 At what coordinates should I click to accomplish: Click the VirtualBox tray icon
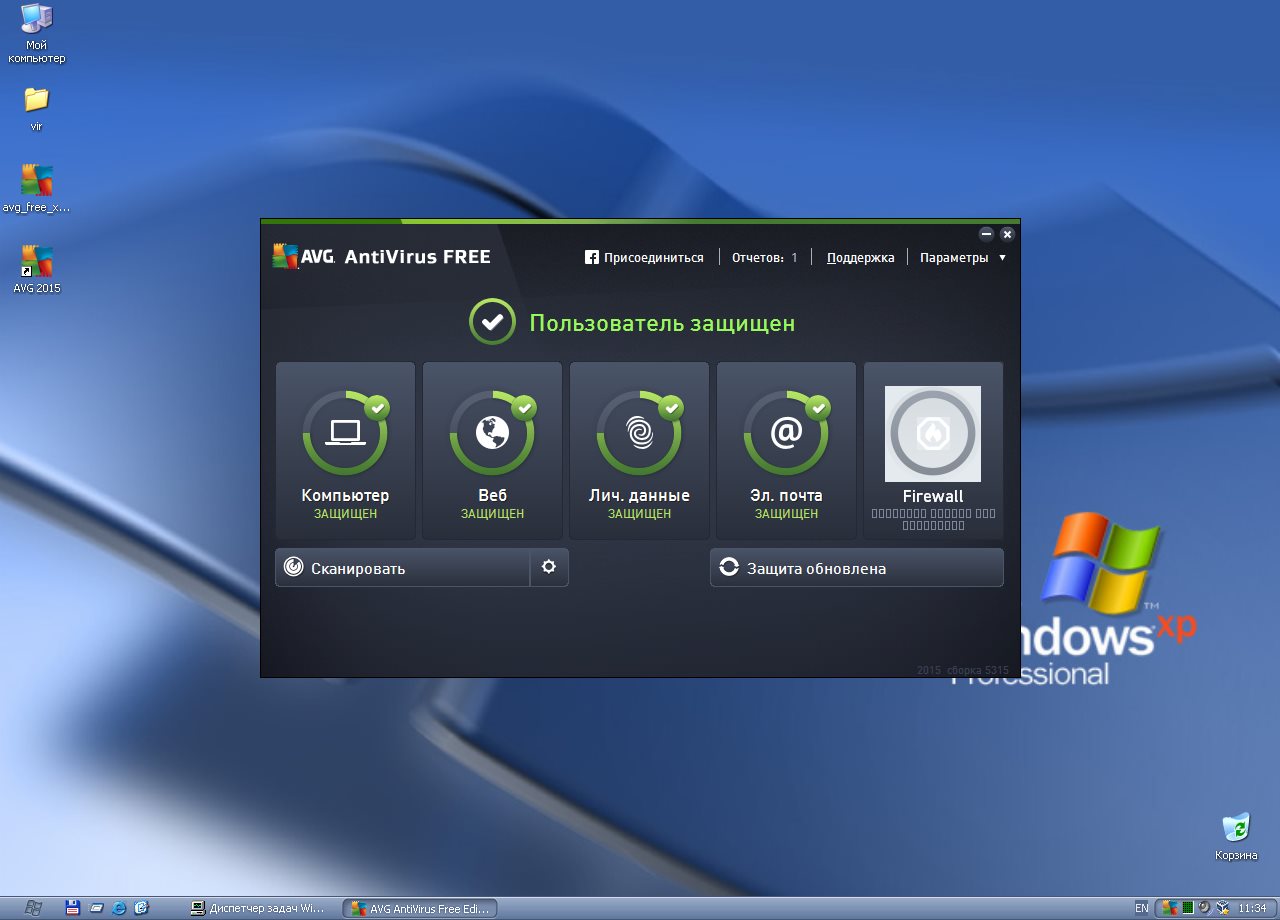[1222, 908]
